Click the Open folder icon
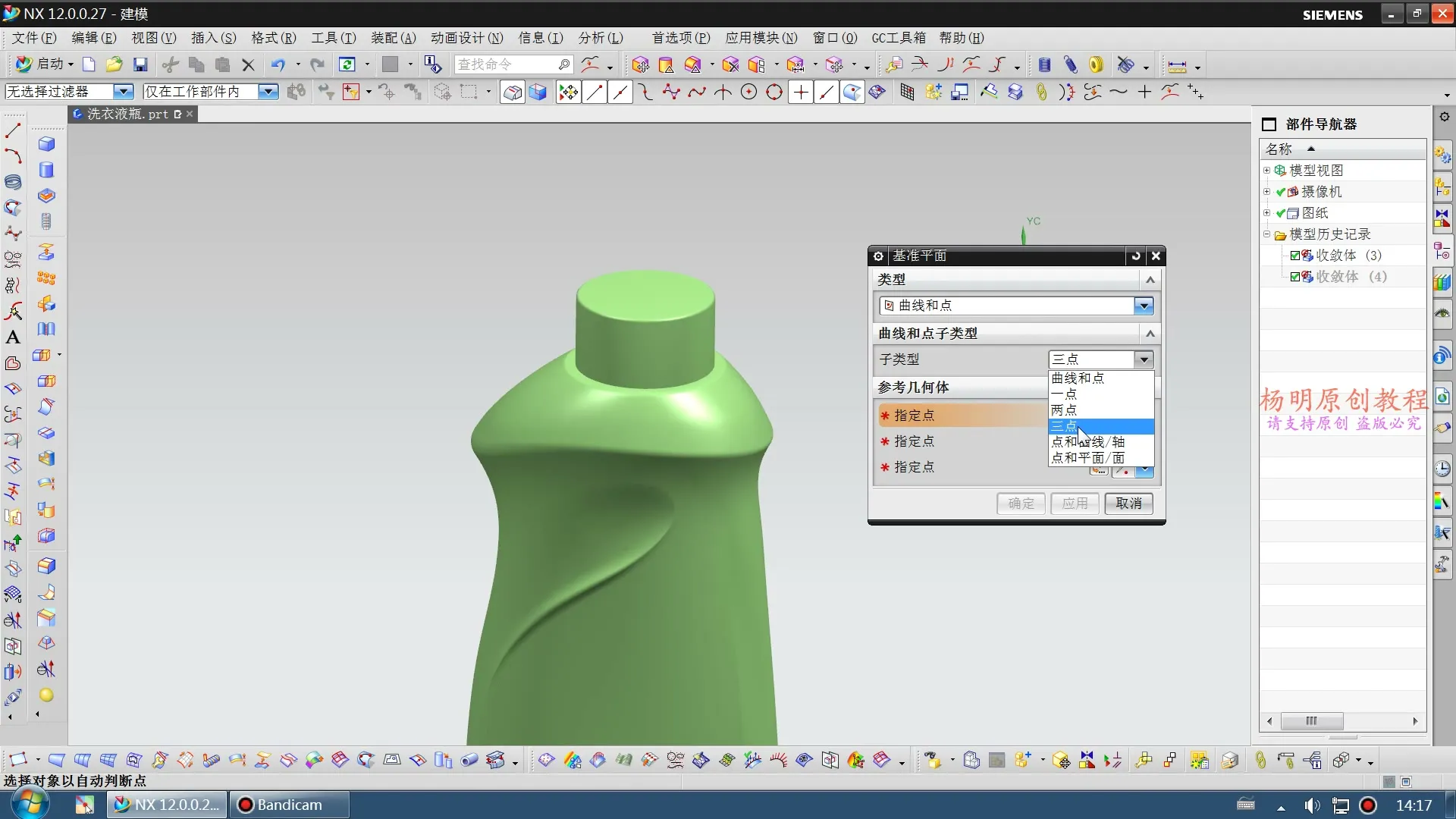The image size is (1456, 819). [x=114, y=64]
